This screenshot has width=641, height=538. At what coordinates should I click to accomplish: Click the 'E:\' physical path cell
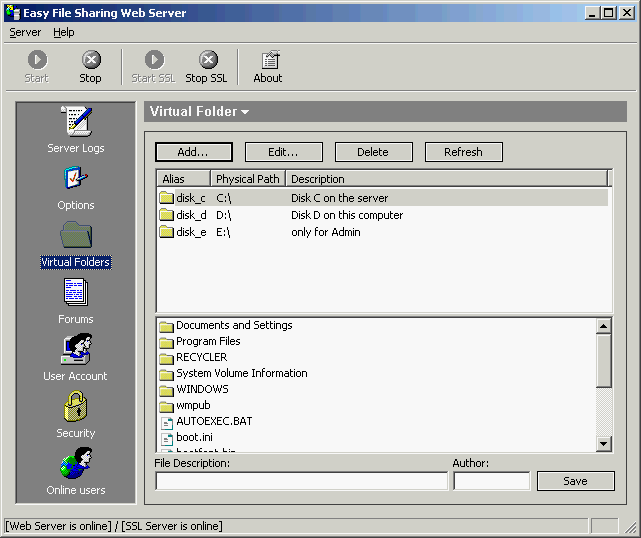tap(223, 233)
